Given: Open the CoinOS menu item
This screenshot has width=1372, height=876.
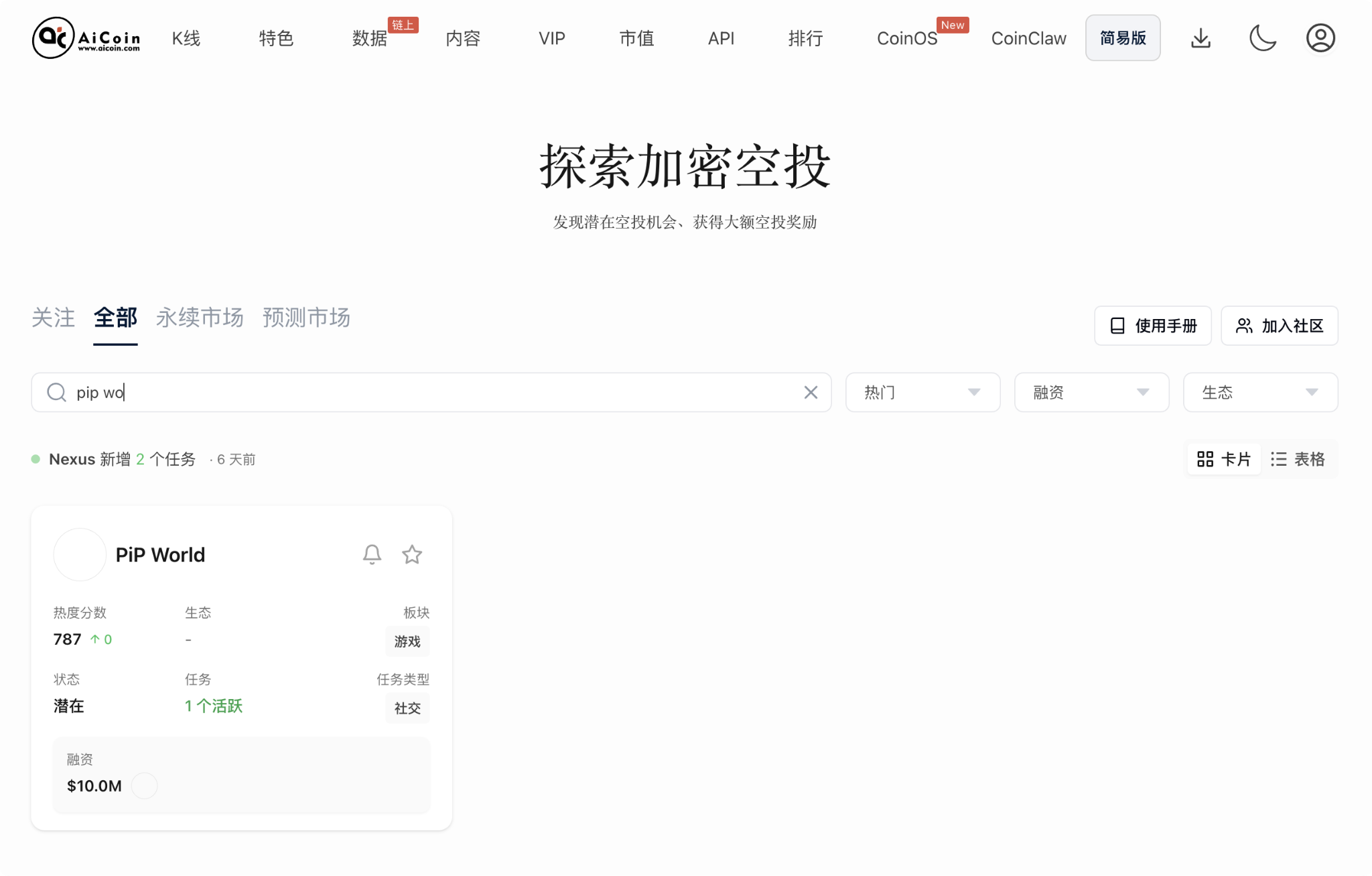Looking at the screenshot, I should point(907,38).
